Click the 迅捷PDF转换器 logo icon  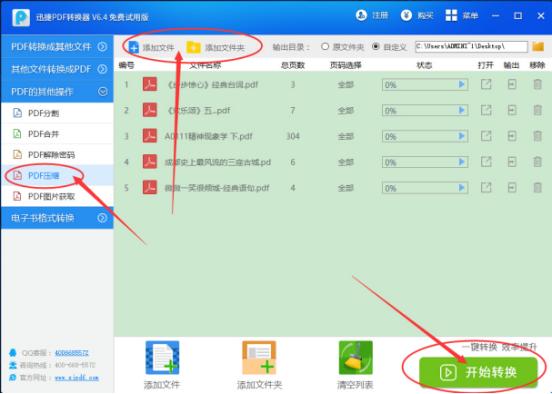click(21, 17)
